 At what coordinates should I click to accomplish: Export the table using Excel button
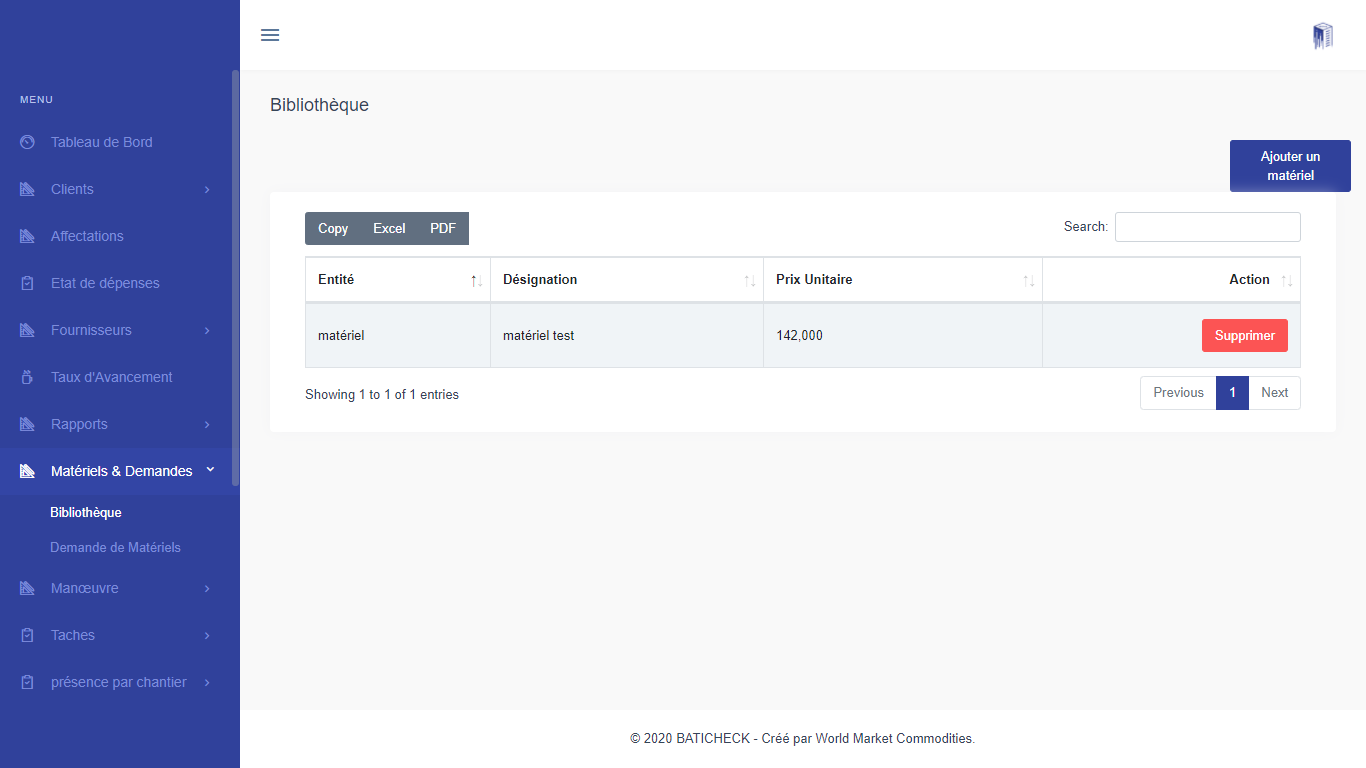[389, 228]
